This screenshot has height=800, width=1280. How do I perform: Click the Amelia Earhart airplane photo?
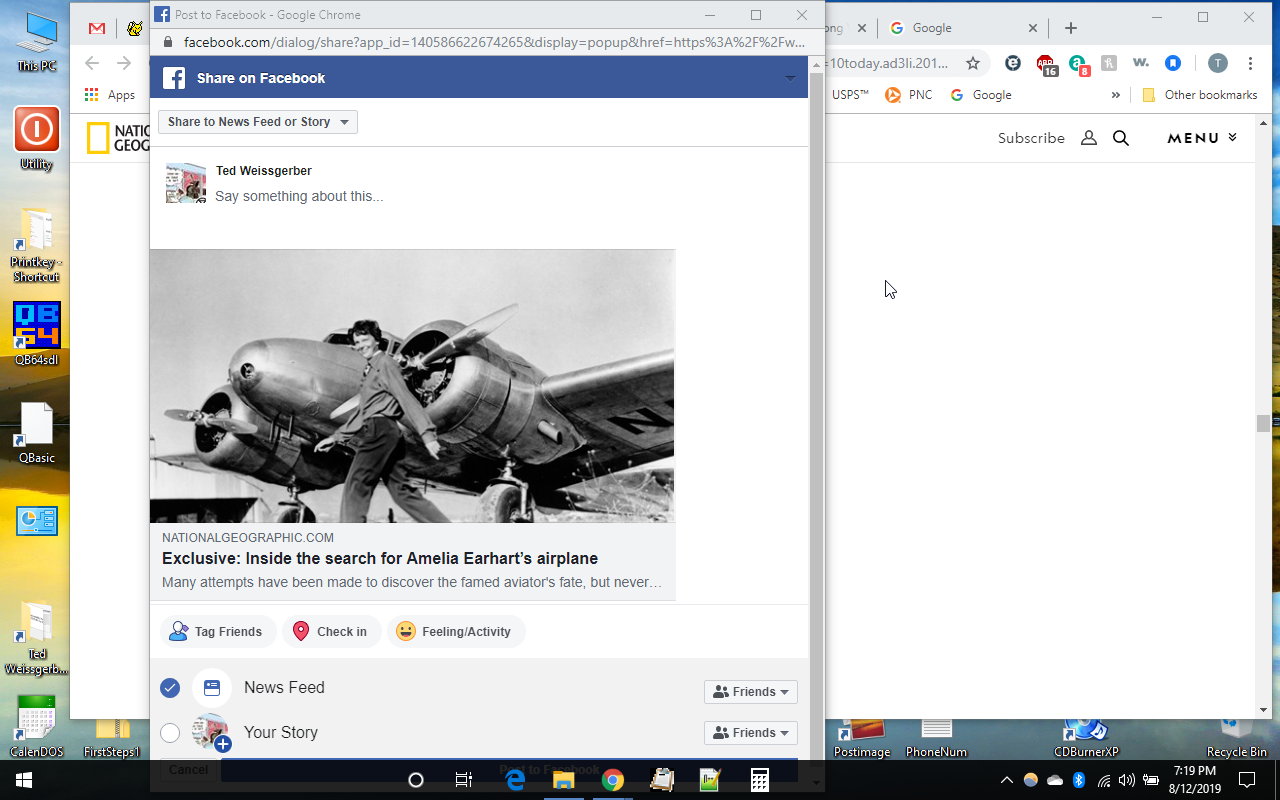(x=412, y=386)
